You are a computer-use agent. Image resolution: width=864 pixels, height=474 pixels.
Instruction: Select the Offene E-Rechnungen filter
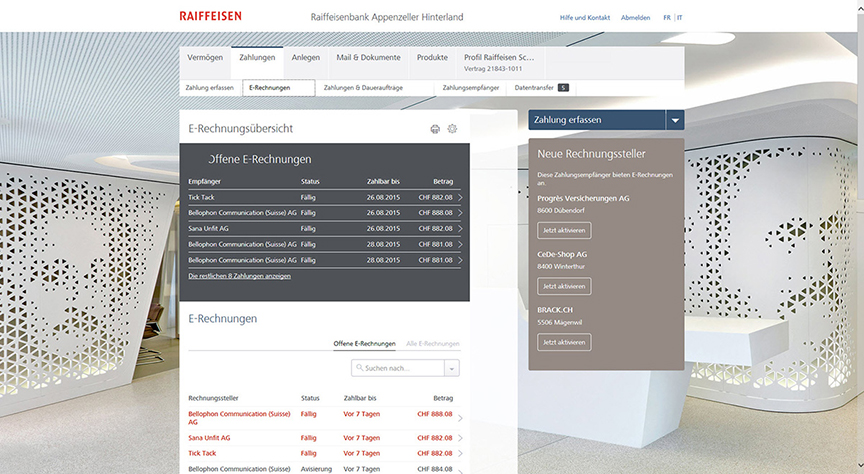[x=364, y=344]
